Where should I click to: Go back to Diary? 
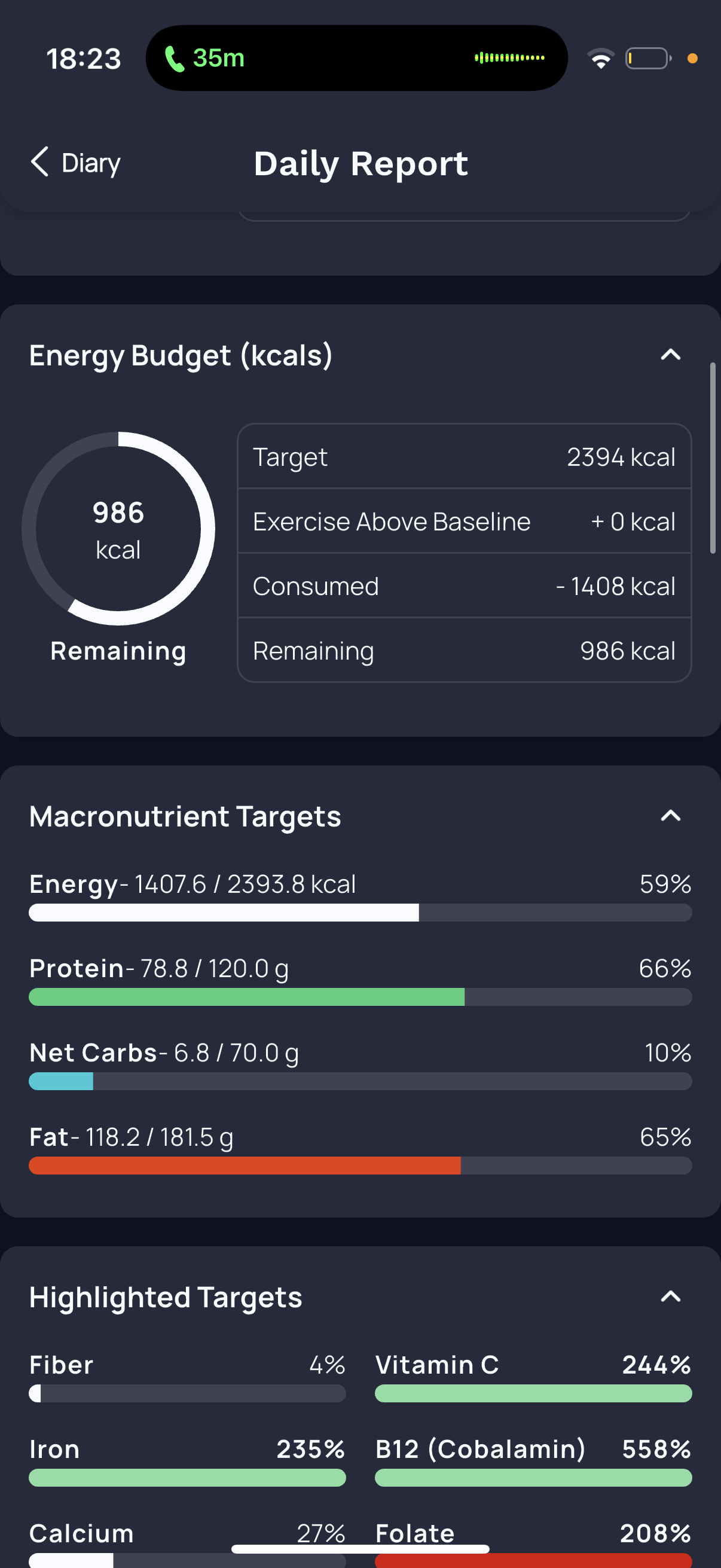75,163
